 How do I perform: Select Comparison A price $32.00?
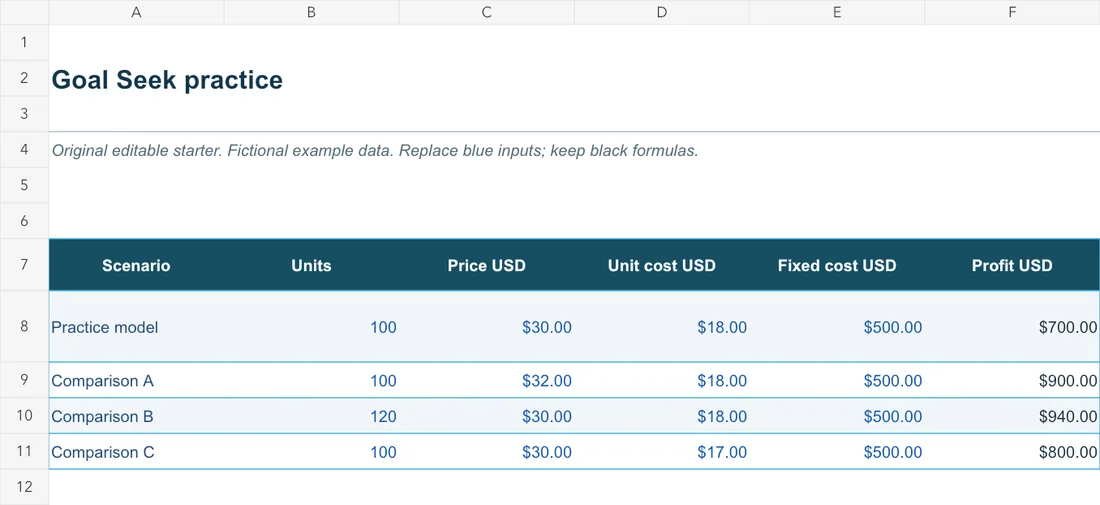point(487,381)
